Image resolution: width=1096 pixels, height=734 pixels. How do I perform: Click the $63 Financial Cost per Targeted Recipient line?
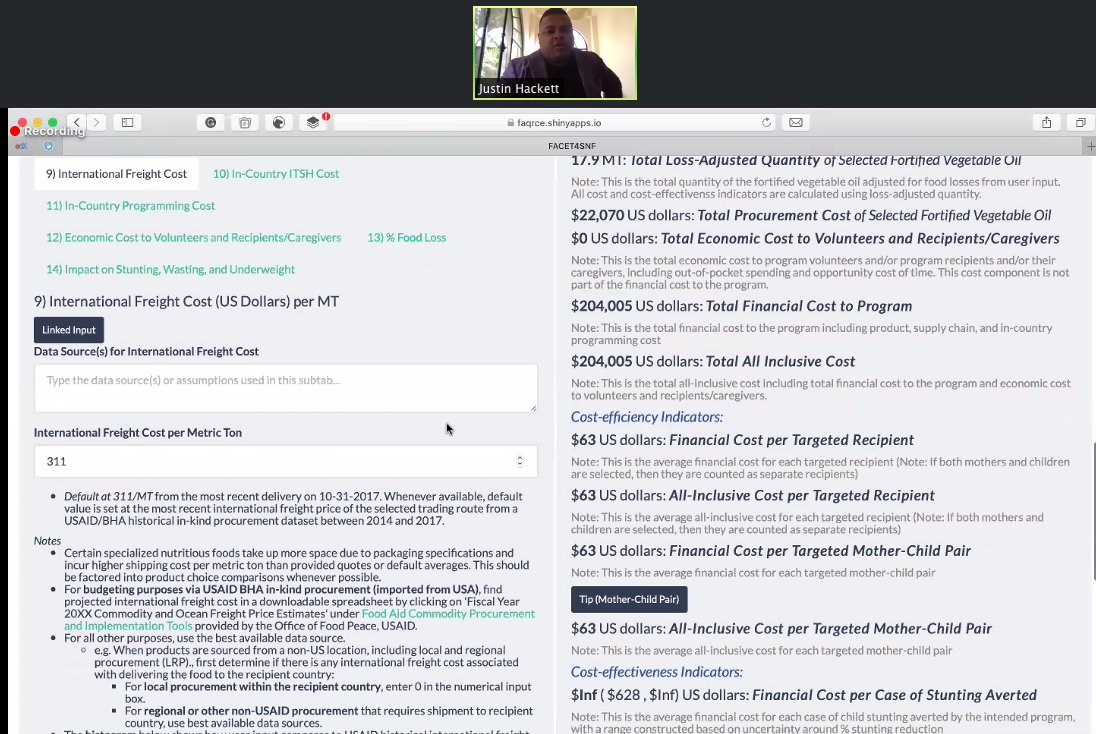[x=742, y=440]
